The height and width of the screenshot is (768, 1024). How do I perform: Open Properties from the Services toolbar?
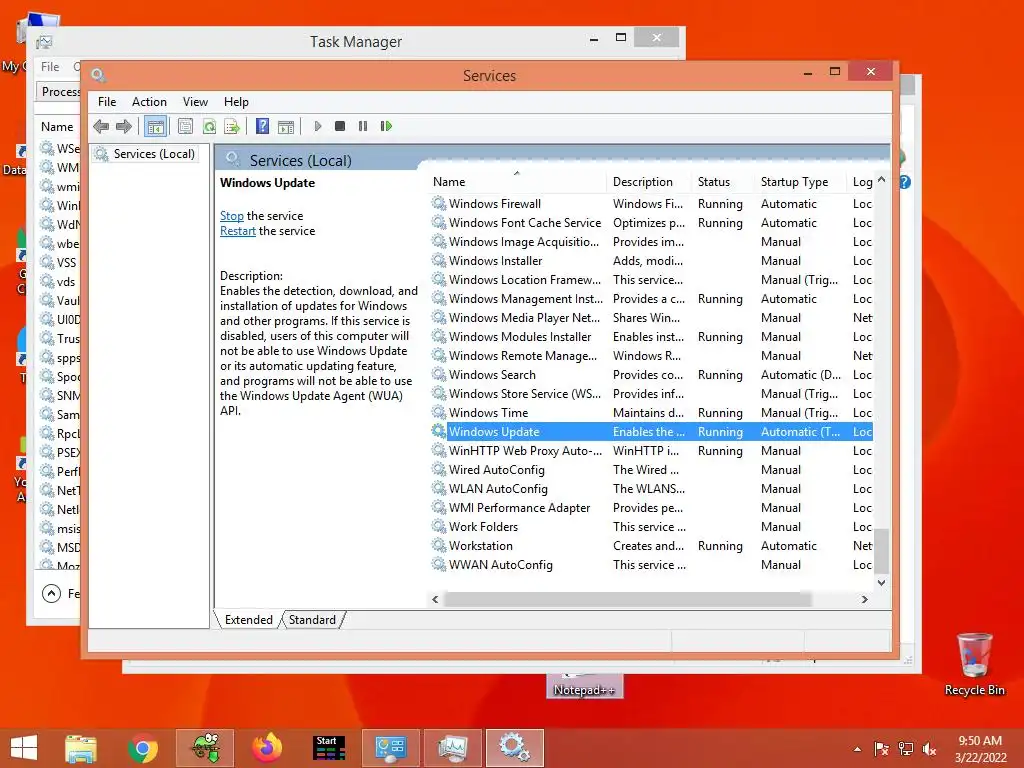[x=185, y=126]
